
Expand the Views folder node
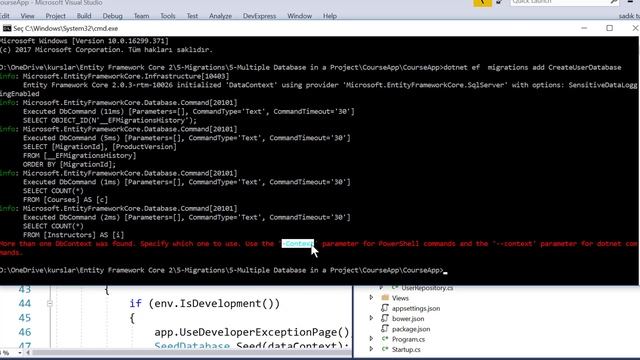(x=371, y=298)
